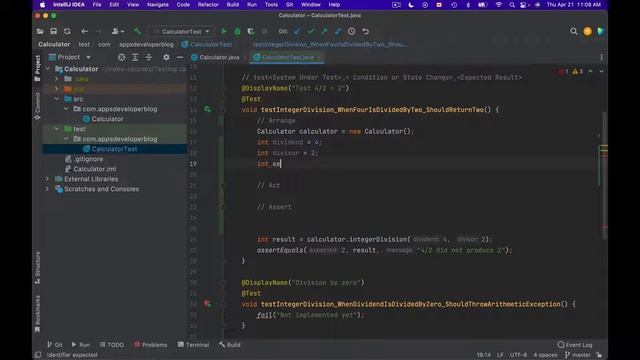Viewport: 640px width, 360px height.
Task: Hide the Project panel with minus icon
Action: [180, 57]
